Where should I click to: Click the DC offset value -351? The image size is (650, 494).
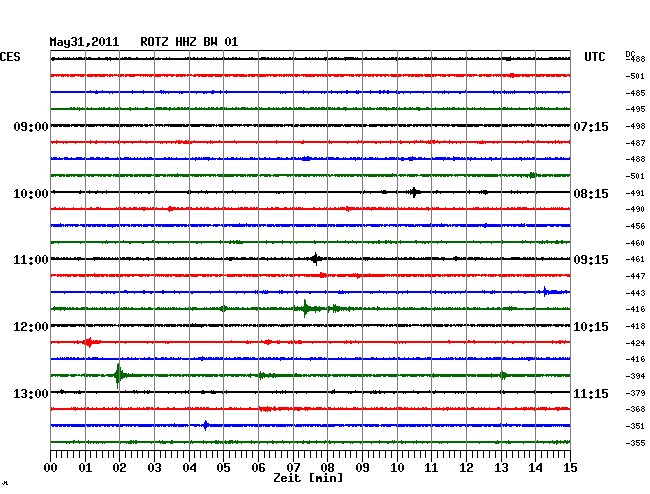635,426
